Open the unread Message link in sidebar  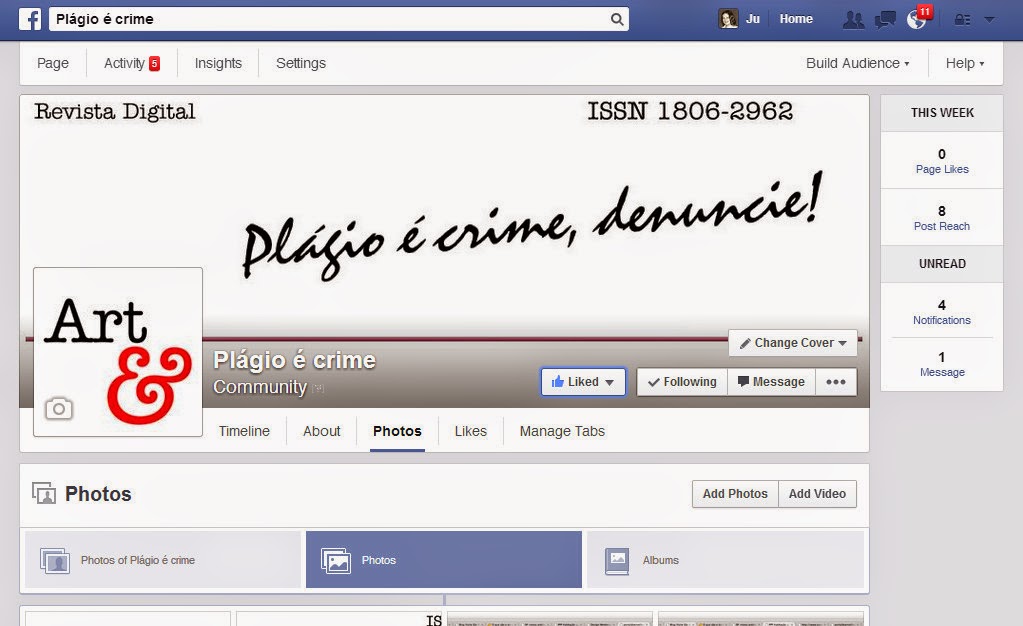[942, 372]
